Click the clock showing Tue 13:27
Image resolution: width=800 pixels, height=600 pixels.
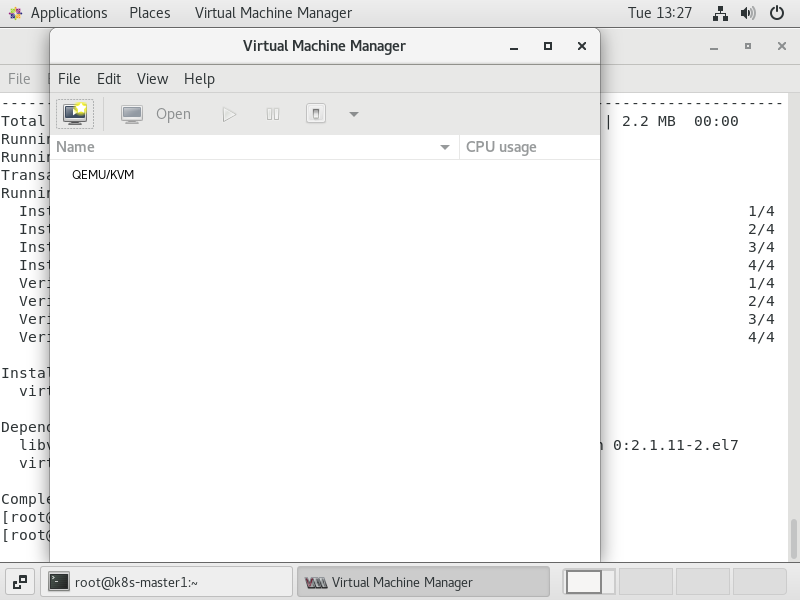tap(660, 13)
